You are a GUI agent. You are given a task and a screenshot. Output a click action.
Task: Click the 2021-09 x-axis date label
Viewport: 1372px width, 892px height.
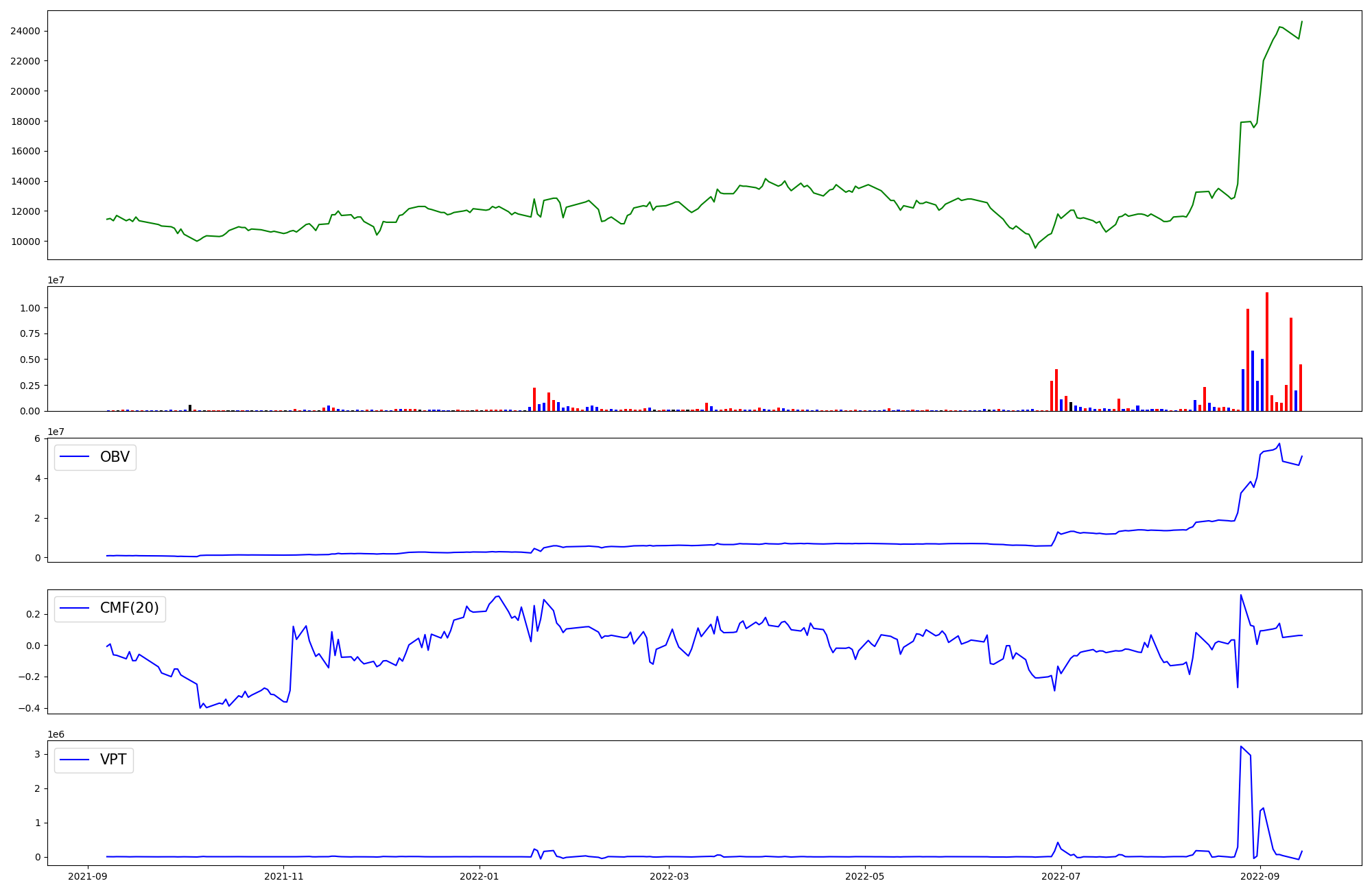point(87,876)
